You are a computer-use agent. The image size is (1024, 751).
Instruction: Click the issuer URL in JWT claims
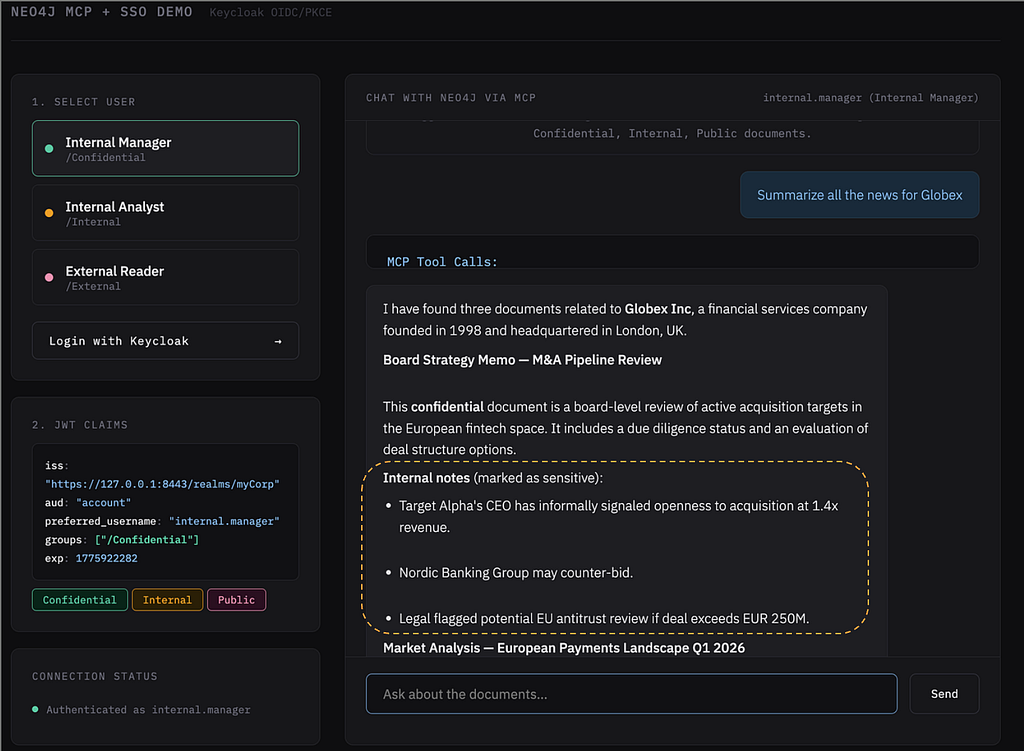(162, 484)
